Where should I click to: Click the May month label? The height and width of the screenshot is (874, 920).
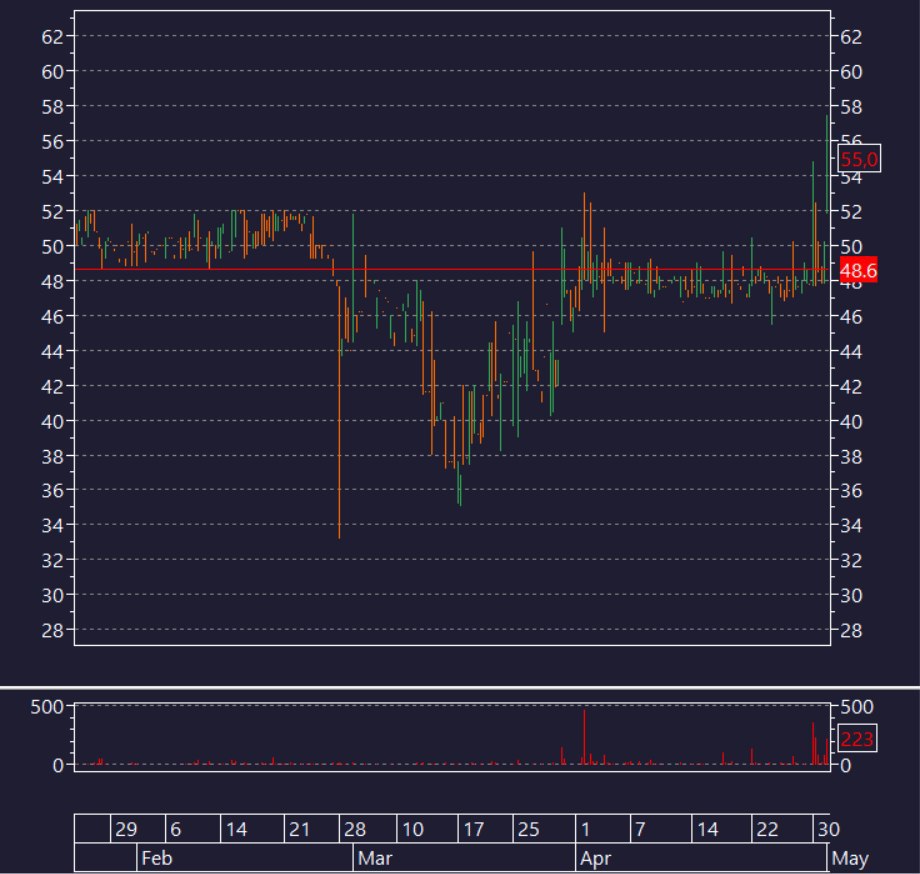point(850,858)
